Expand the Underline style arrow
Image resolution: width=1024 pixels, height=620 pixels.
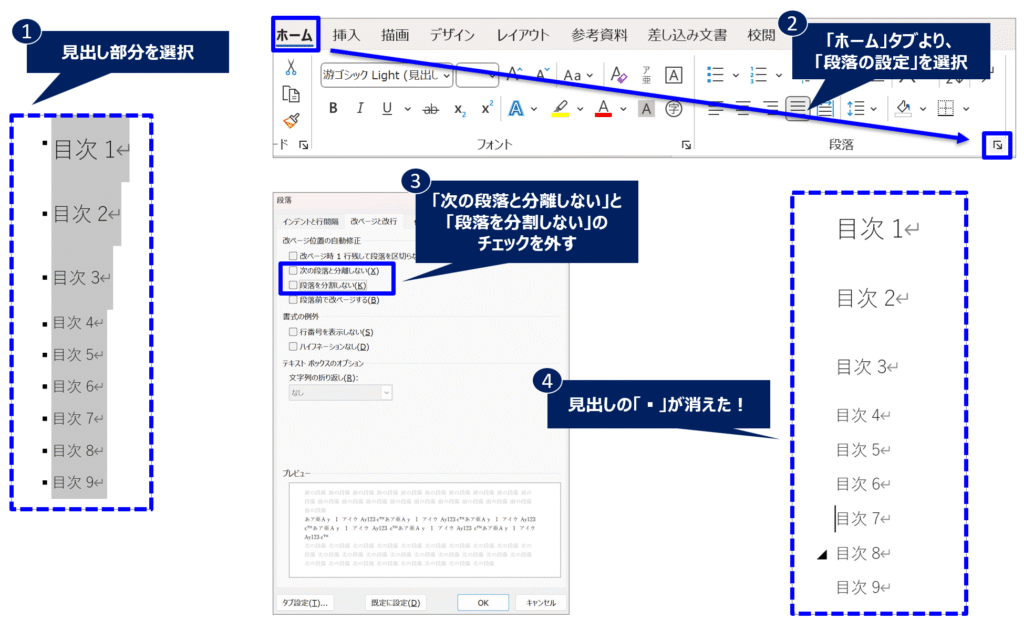407,109
